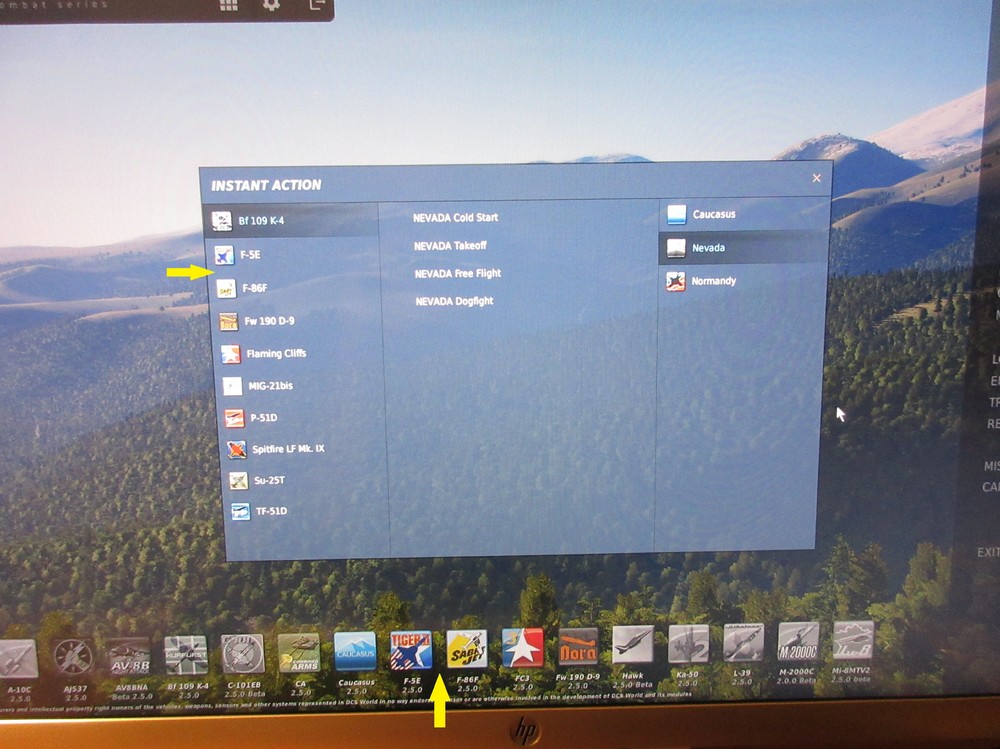Image resolution: width=1000 pixels, height=749 pixels.
Task: Click the Caucasus module icon in bottom bar
Action: [x=355, y=651]
